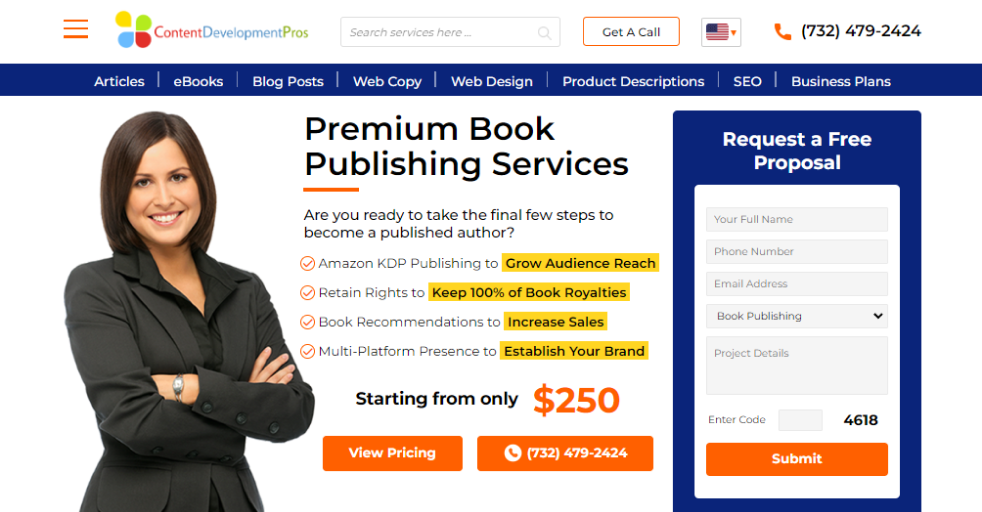Focus the Your Full Name field
This screenshot has width=982, height=512.
click(x=797, y=220)
